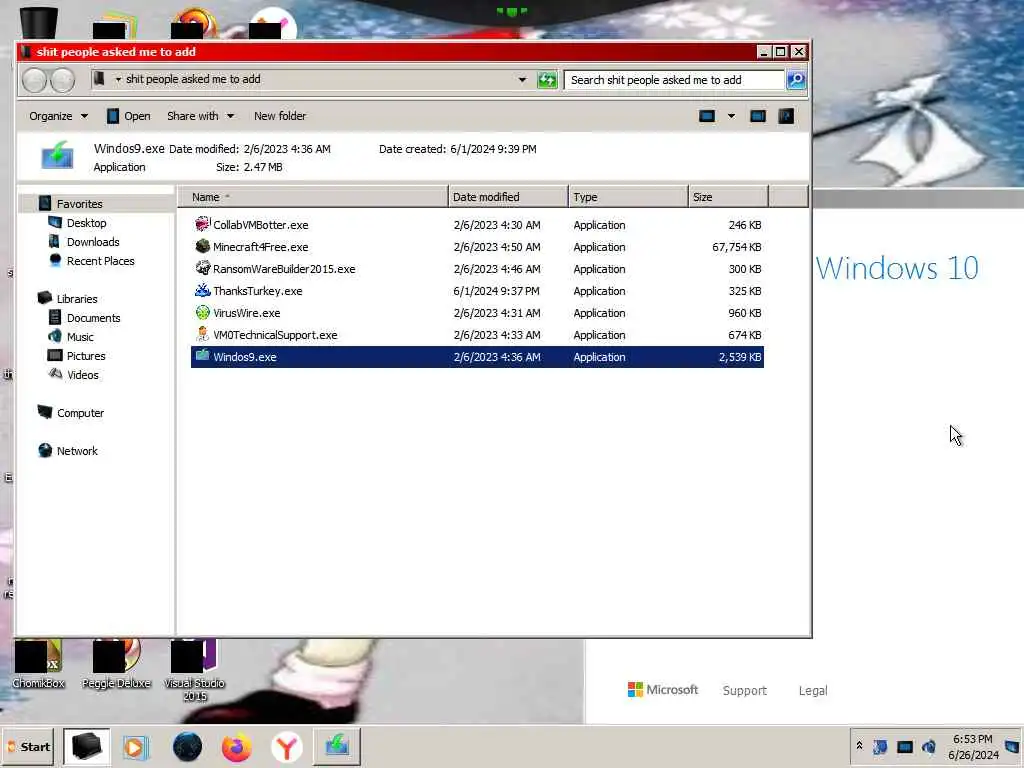Click RansomWareBuilder2015.exe file icon
This screenshot has height=768, width=1024.
tap(202, 268)
